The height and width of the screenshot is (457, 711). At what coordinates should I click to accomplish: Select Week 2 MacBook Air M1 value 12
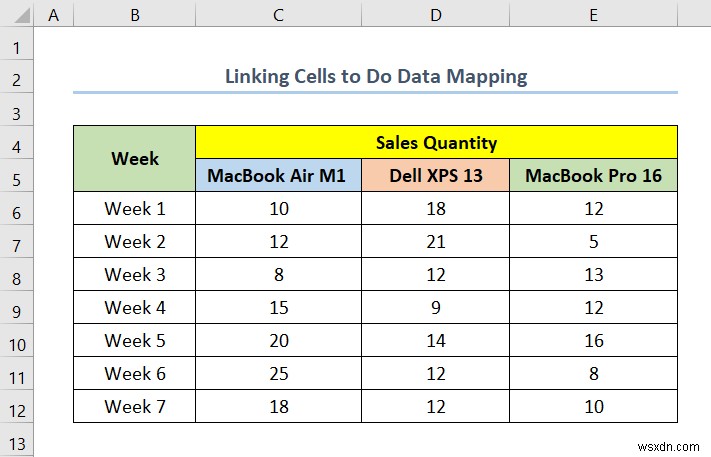click(278, 242)
